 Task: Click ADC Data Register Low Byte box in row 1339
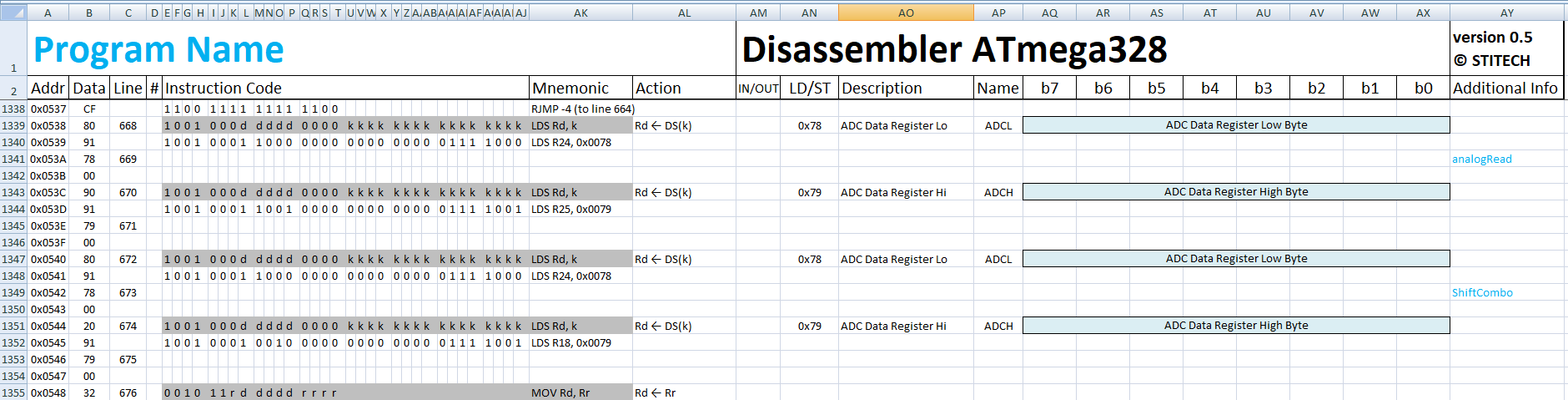click(x=1236, y=125)
